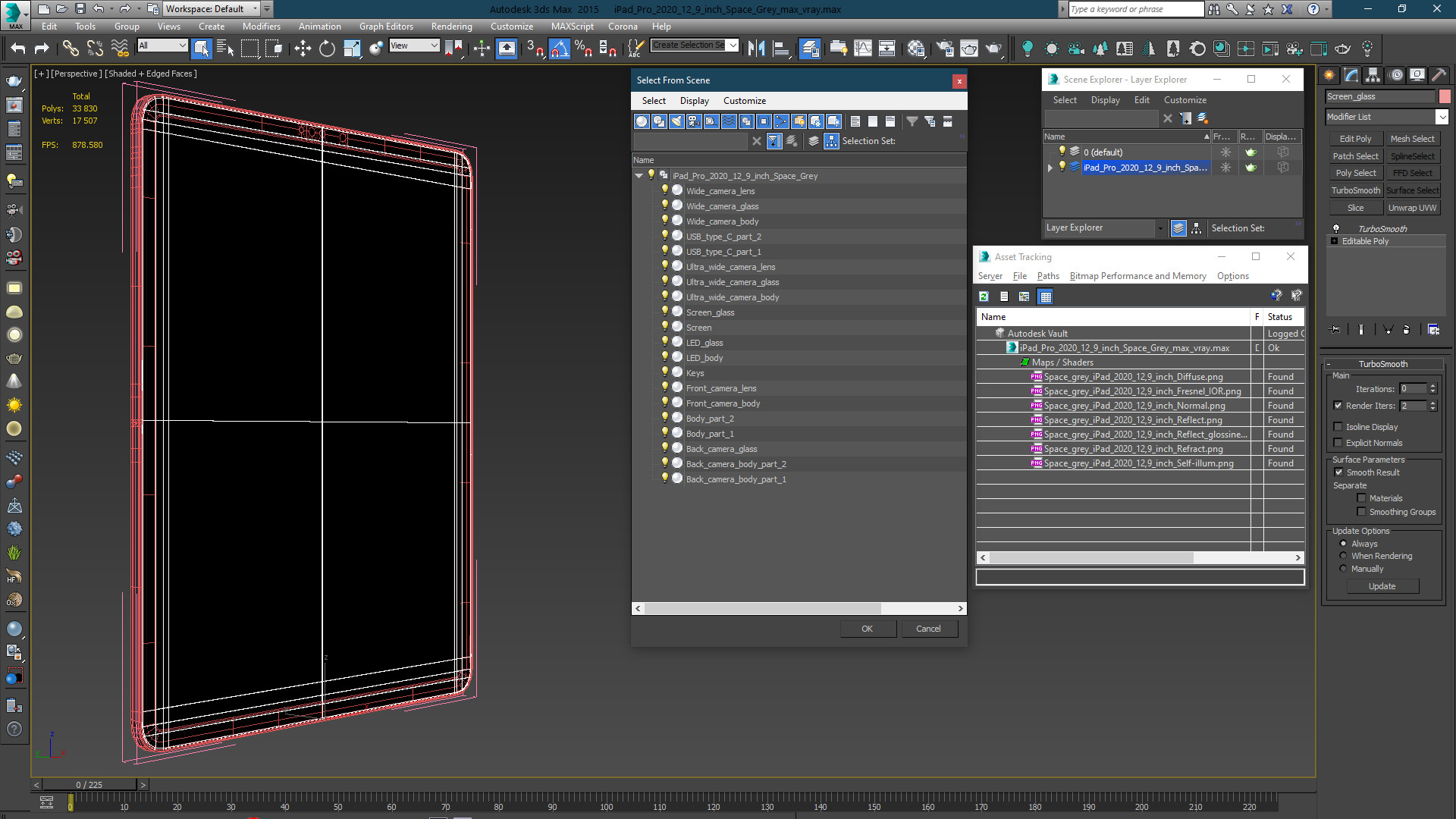
Task: Enable Separate by Smoothing Groups checkbox
Action: coord(1361,512)
